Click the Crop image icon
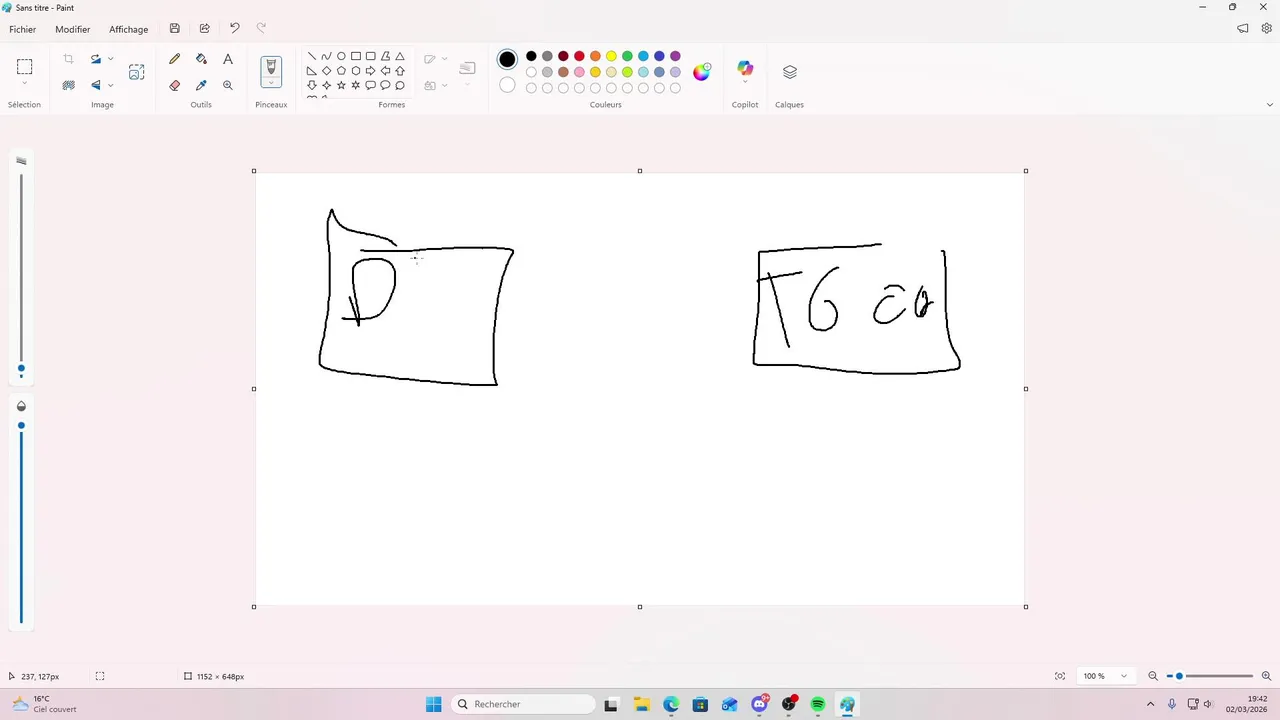This screenshot has height=720, width=1280. (68, 59)
